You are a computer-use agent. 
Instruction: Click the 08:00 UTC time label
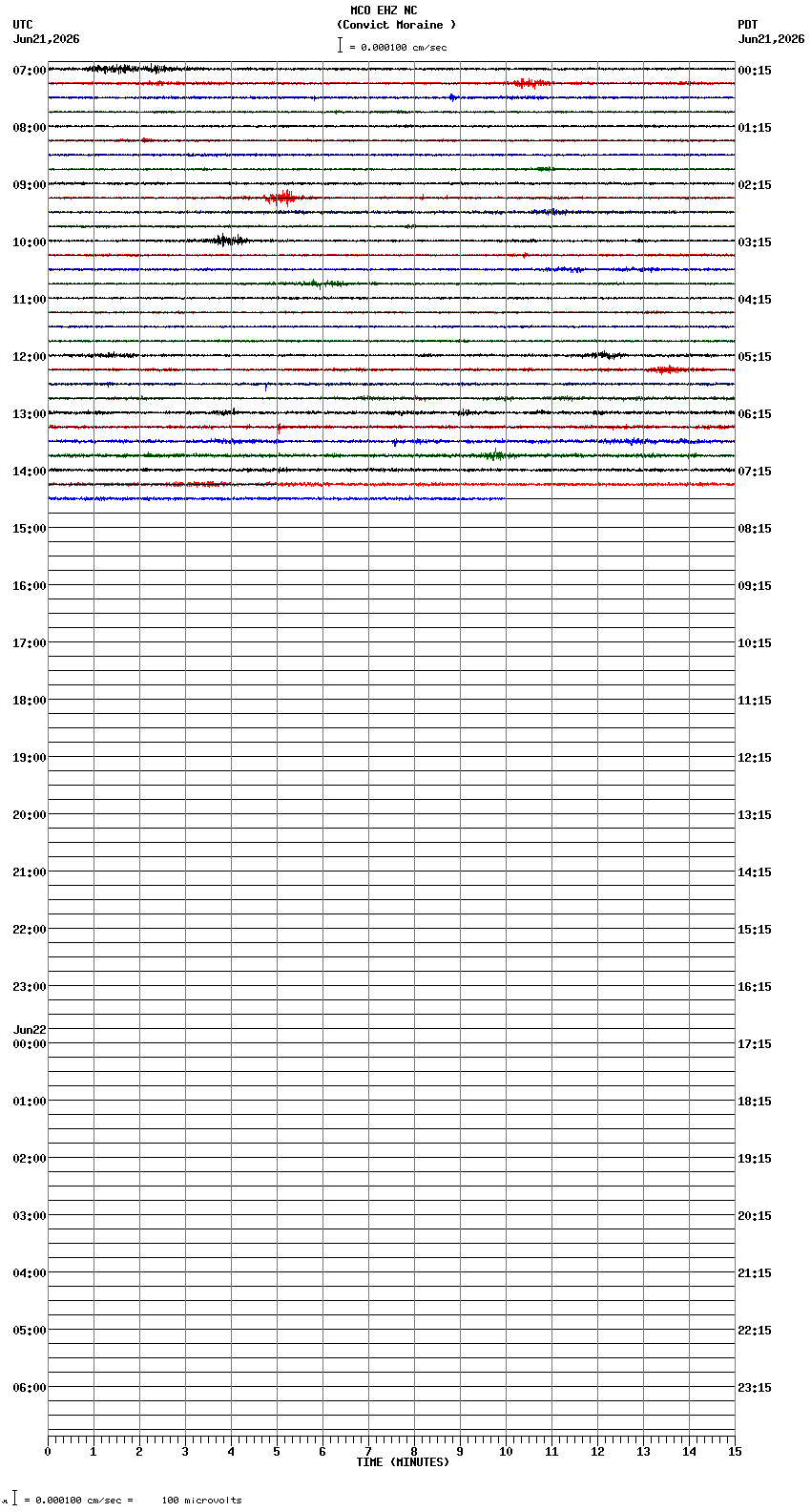[30, 127]
